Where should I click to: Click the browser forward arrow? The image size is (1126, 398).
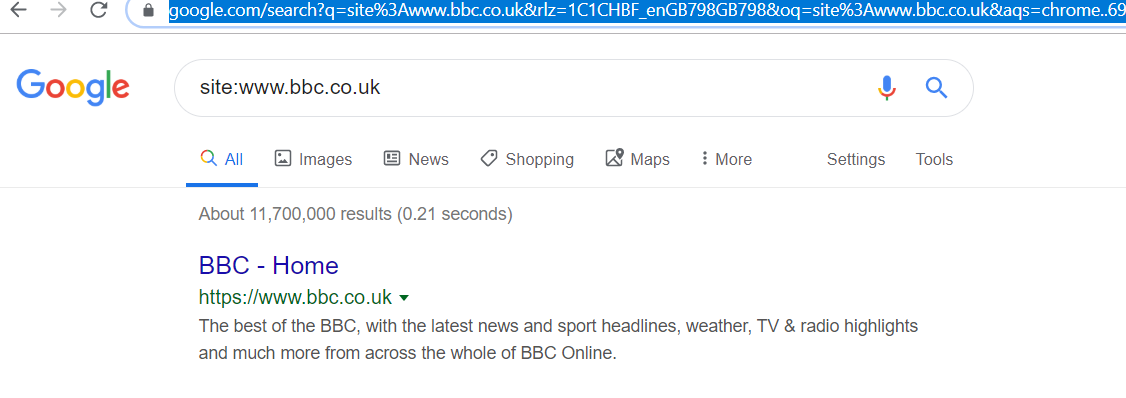point(61,10)
